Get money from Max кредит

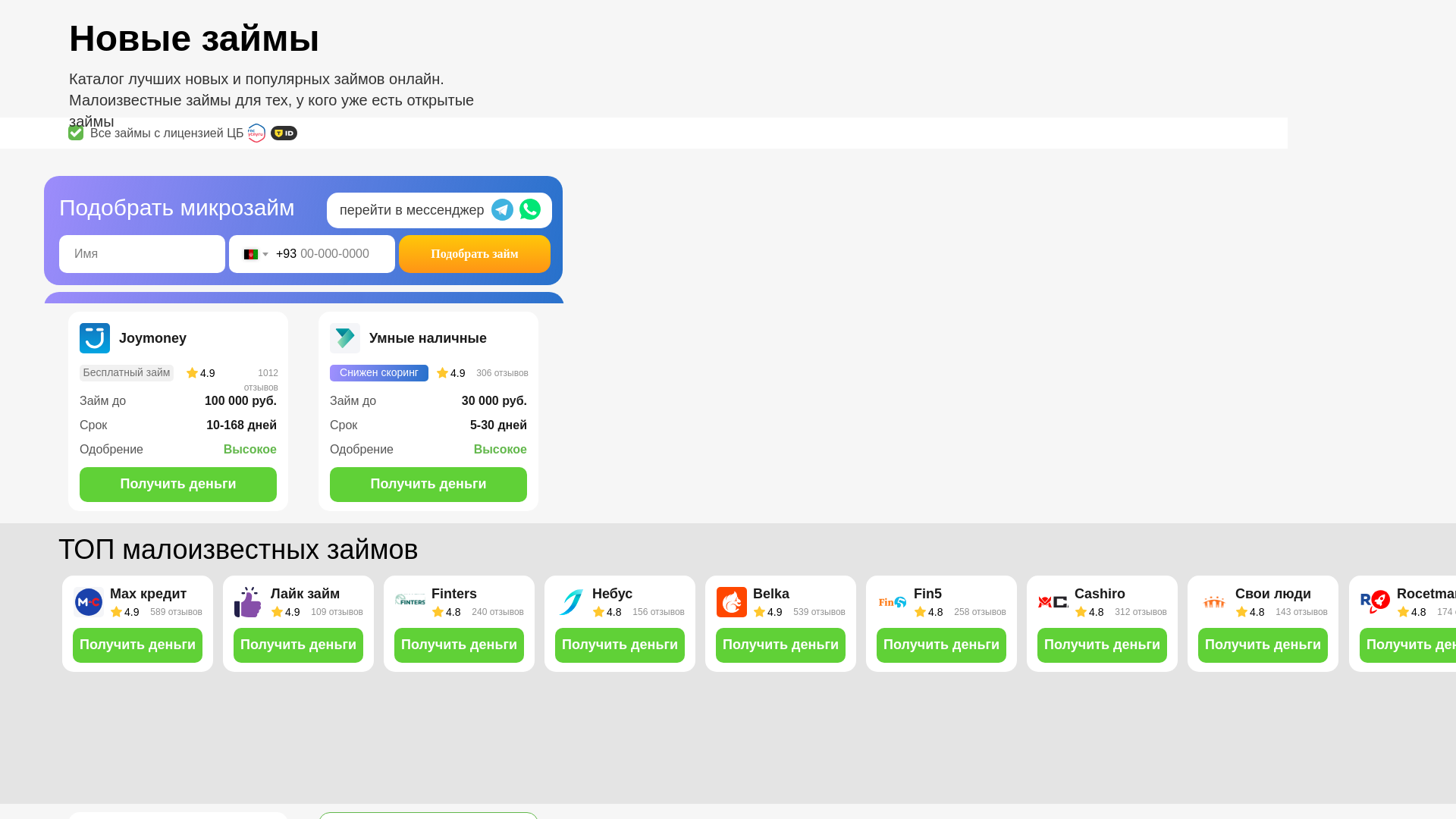tap(137, 645)
